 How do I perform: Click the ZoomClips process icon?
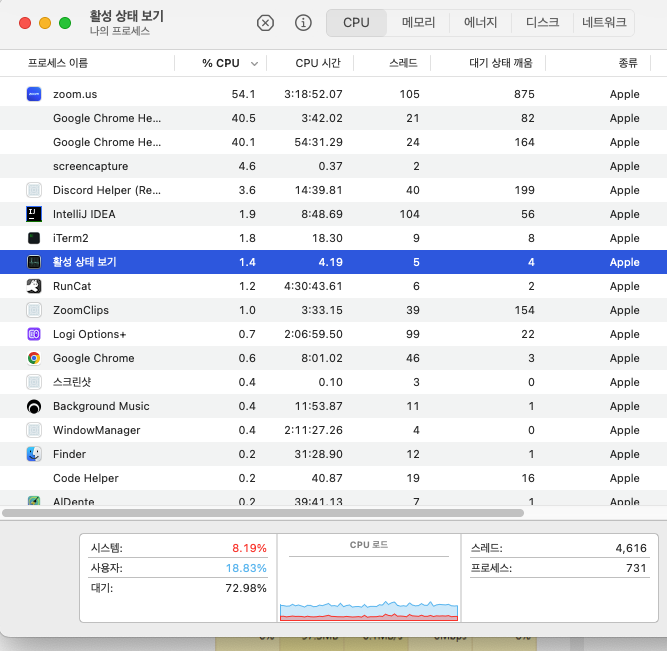coord(34,310)
